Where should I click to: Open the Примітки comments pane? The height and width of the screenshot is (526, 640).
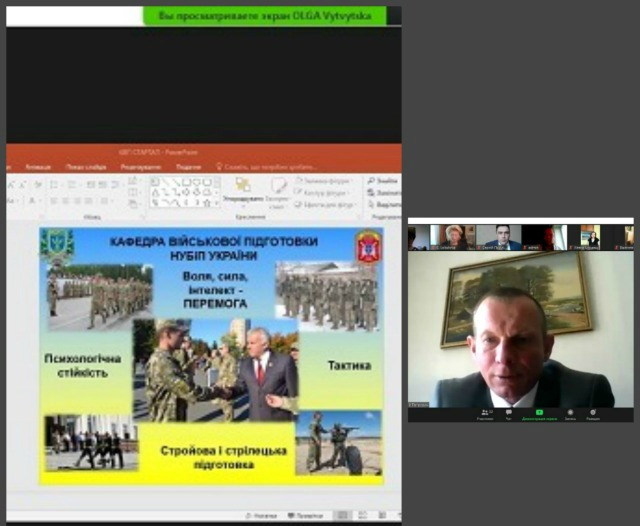pos(306,516)
